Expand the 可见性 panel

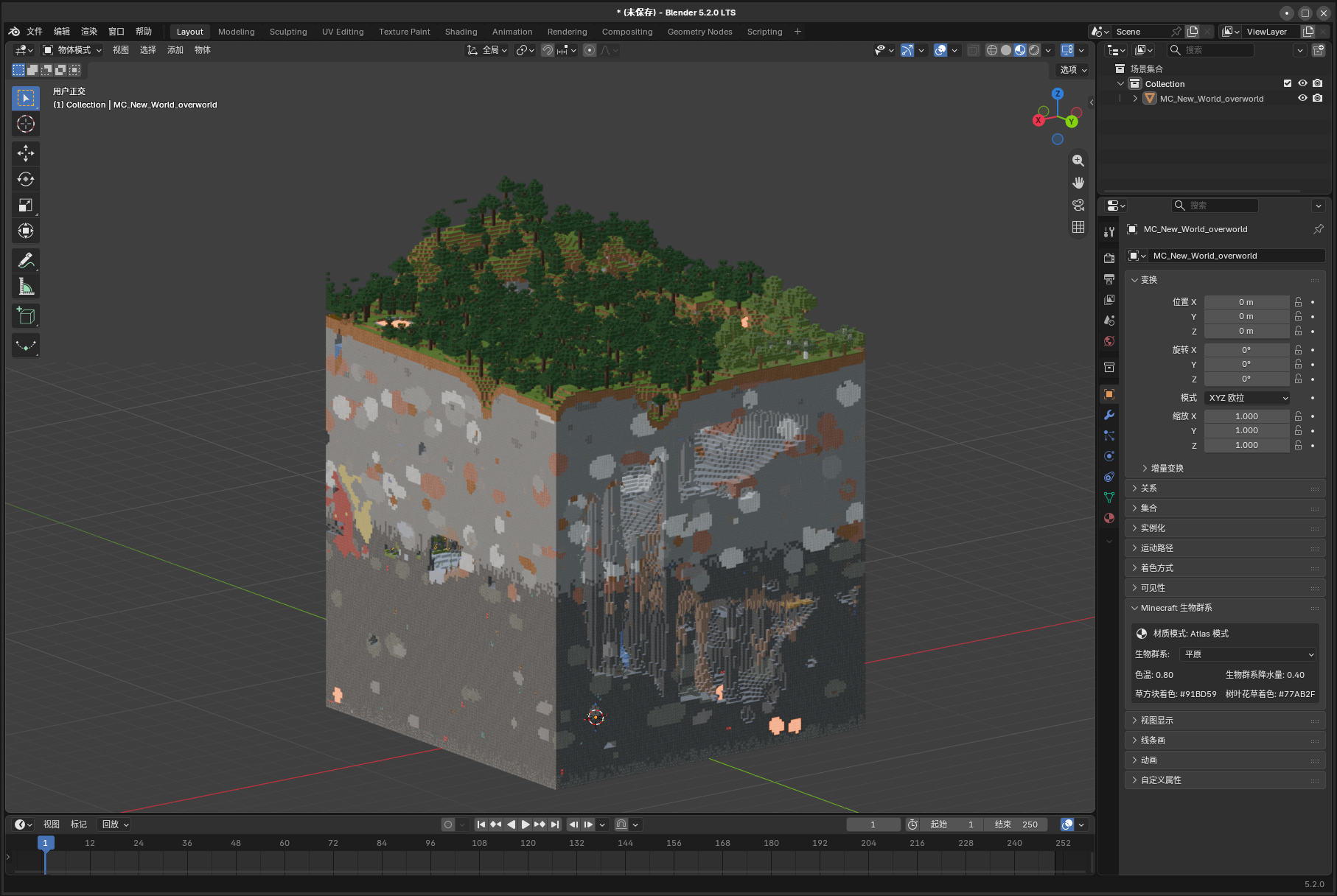pyautogui.click(x=1225, y=588)
